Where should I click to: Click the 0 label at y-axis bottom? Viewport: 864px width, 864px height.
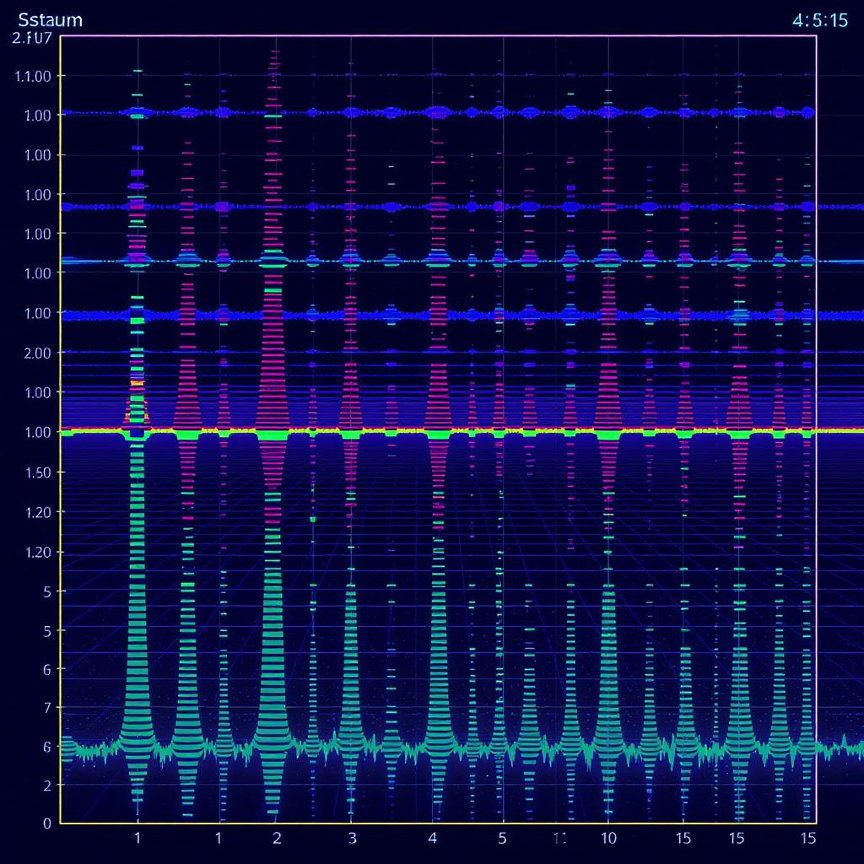(x=46, y=823)
